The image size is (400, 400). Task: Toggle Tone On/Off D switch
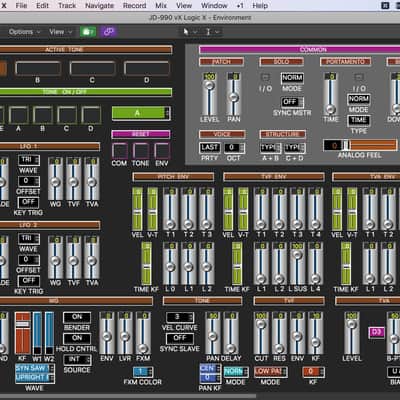click(x=91, y=115)
